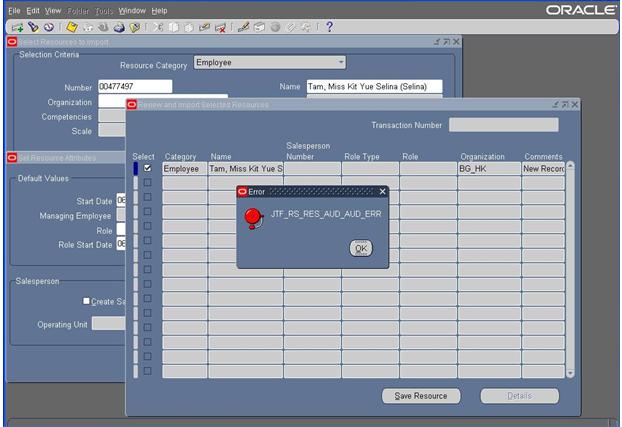The width and height of the screenshot is (622, 427).
Task: Click the Print toolbar icon
Action: tap(119, 27)
